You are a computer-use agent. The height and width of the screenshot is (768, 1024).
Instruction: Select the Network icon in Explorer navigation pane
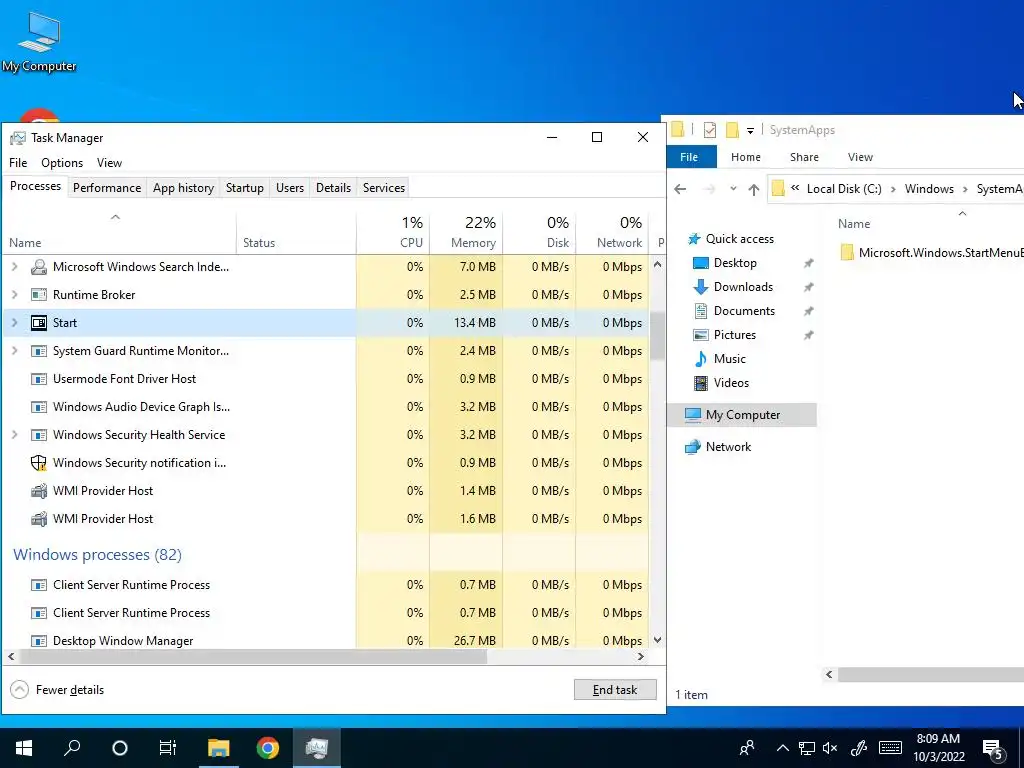coord(692,447)
